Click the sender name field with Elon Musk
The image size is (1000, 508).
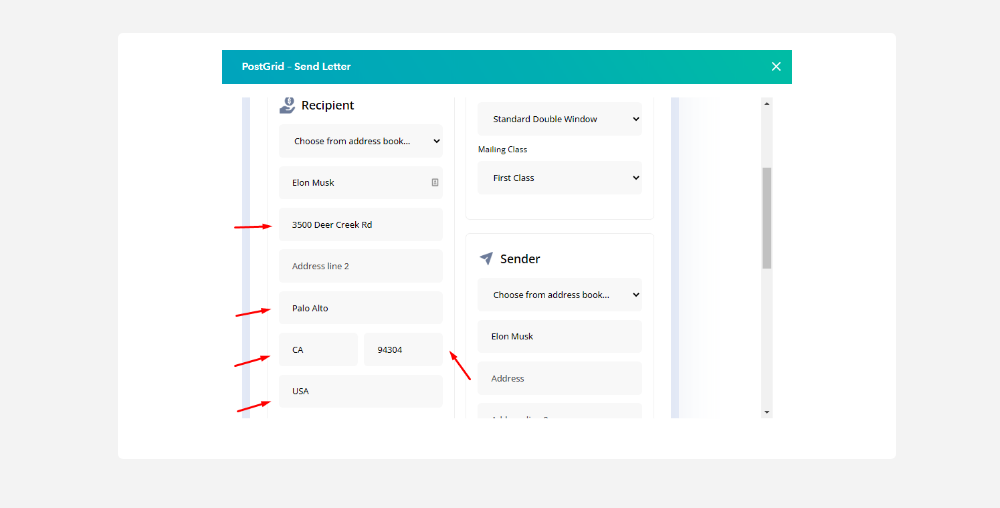(559, 336)
